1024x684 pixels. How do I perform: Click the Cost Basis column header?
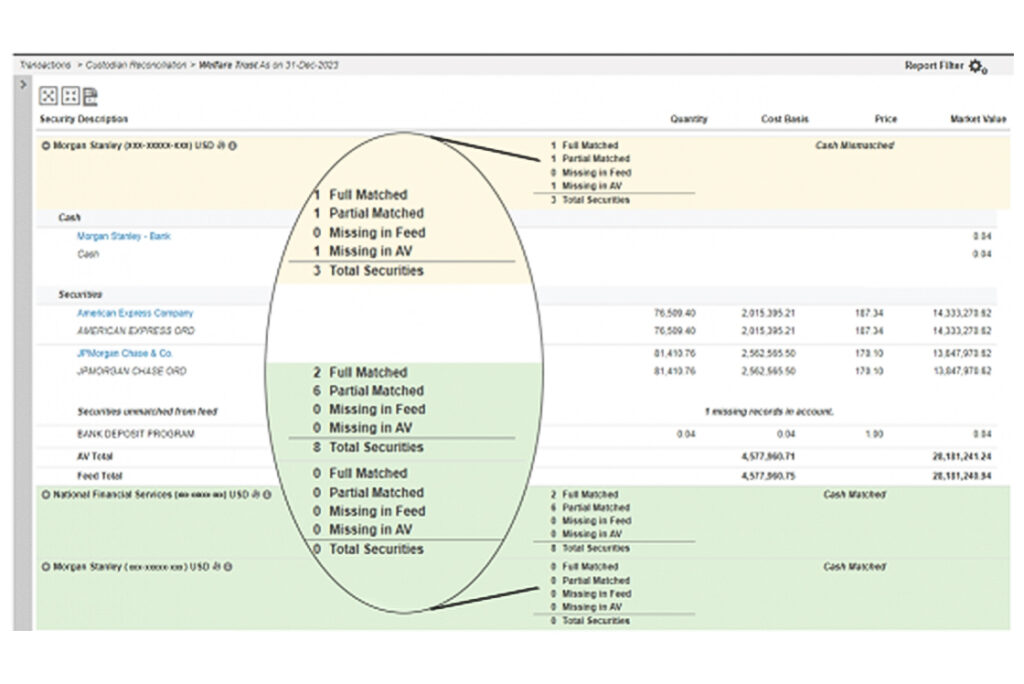point(784,119)
